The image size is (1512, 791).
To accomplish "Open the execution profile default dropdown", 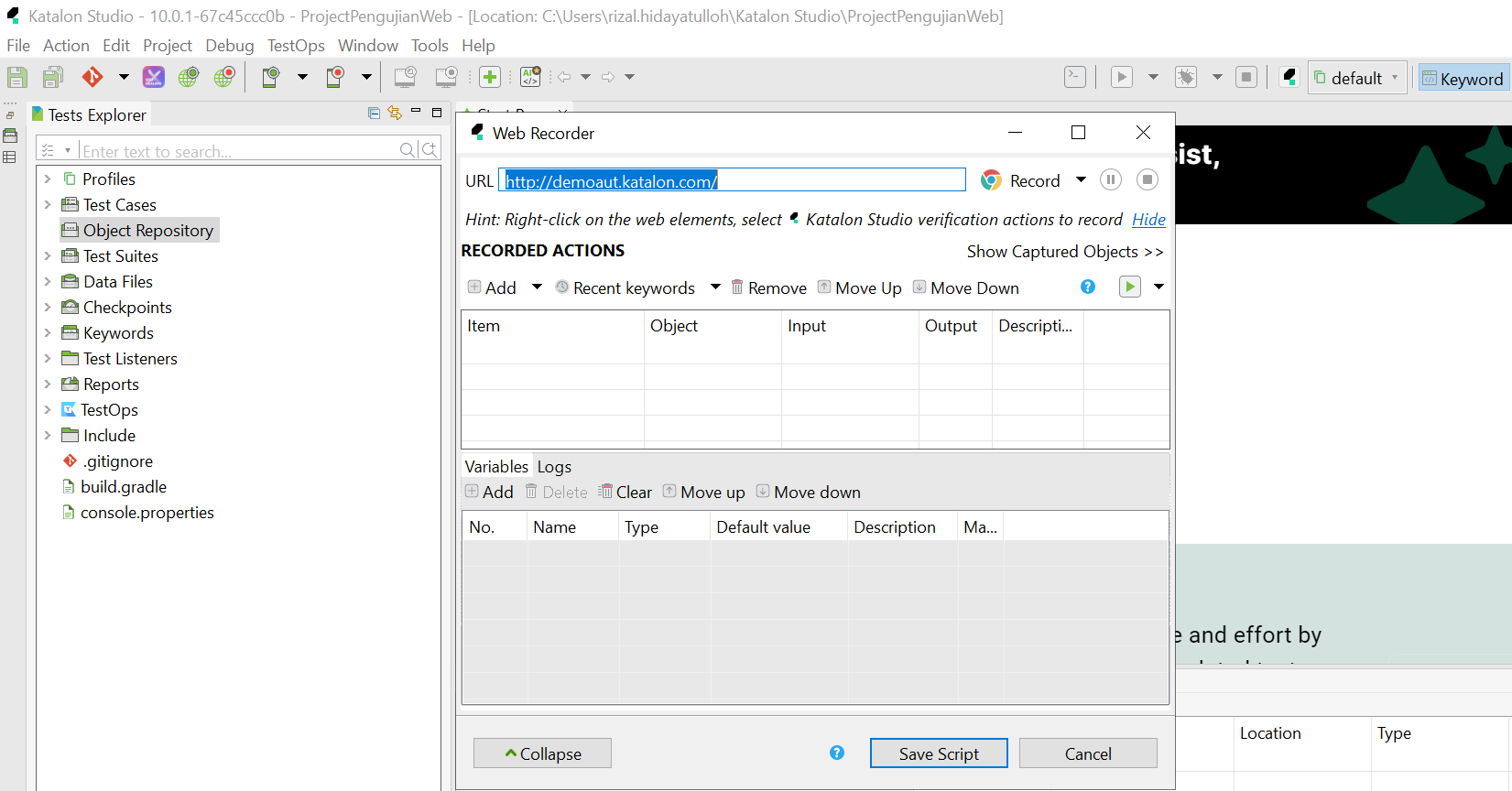I will pyautogui.click(x=1357, y=78).
